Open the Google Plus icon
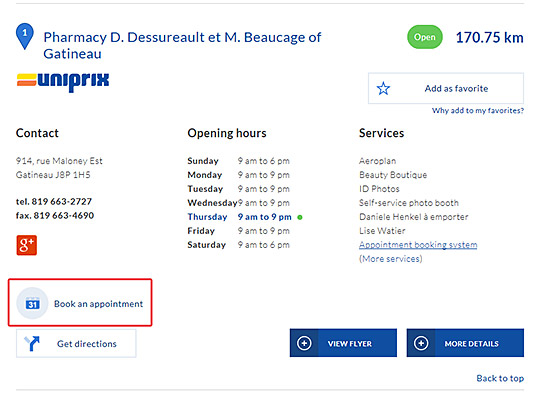Screen dimensions: 540x394 pyautogui.click(x=27, y=245)
